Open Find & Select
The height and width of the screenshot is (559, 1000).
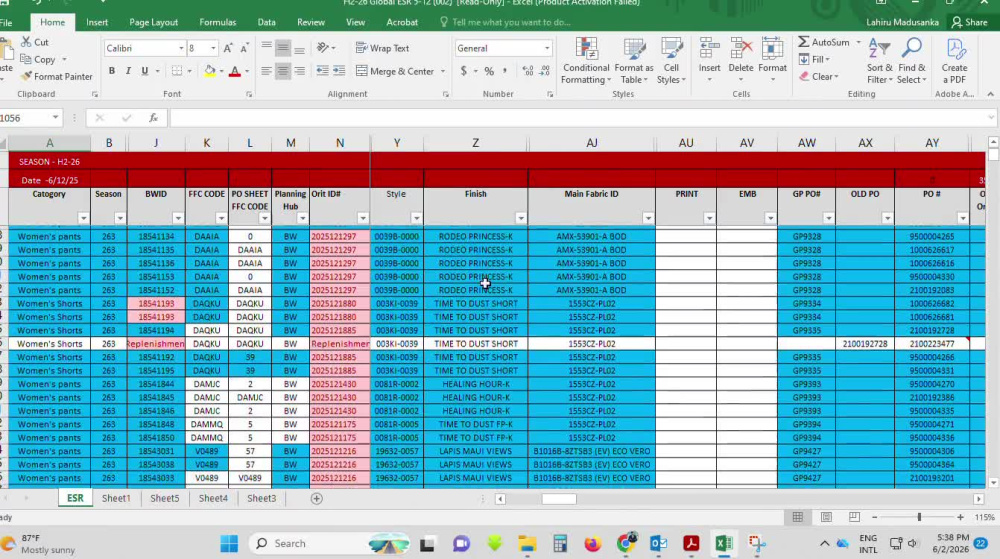912,61
